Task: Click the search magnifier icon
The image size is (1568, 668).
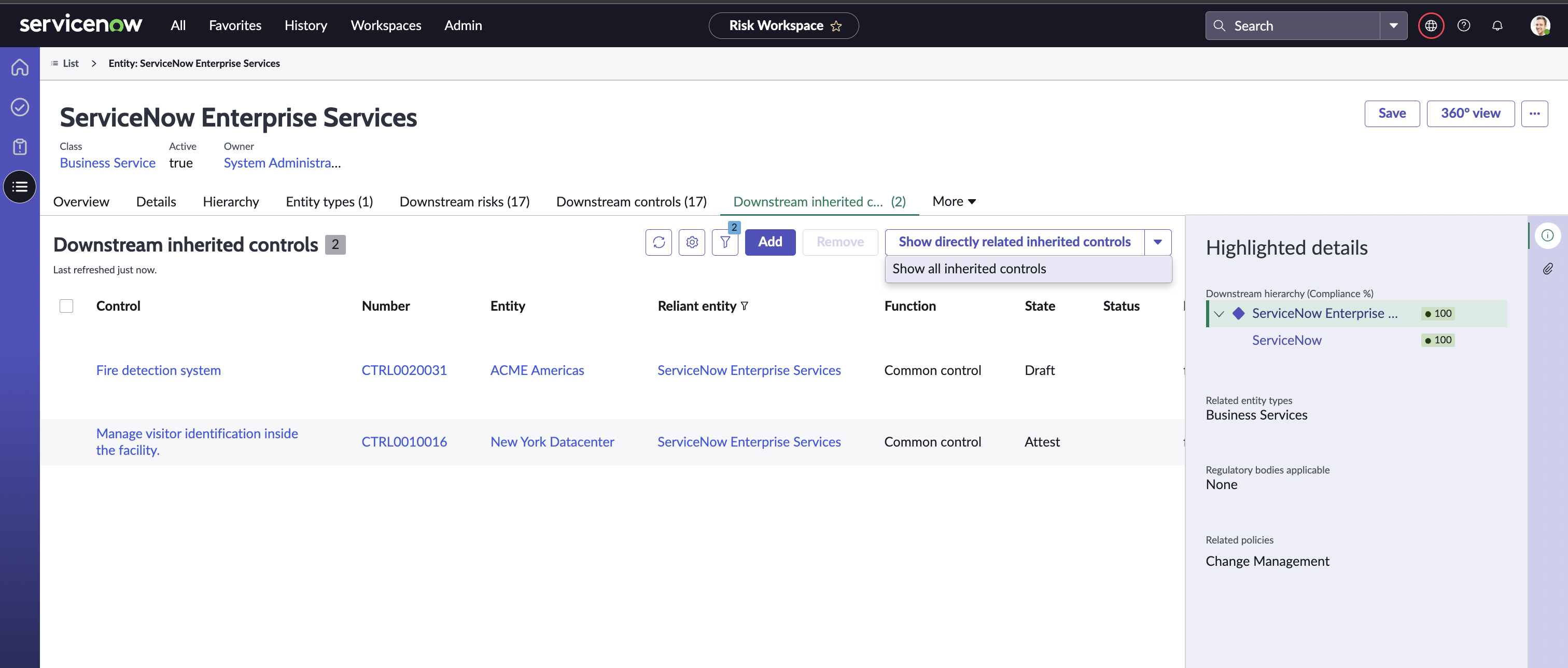Action: [1219, 25]
